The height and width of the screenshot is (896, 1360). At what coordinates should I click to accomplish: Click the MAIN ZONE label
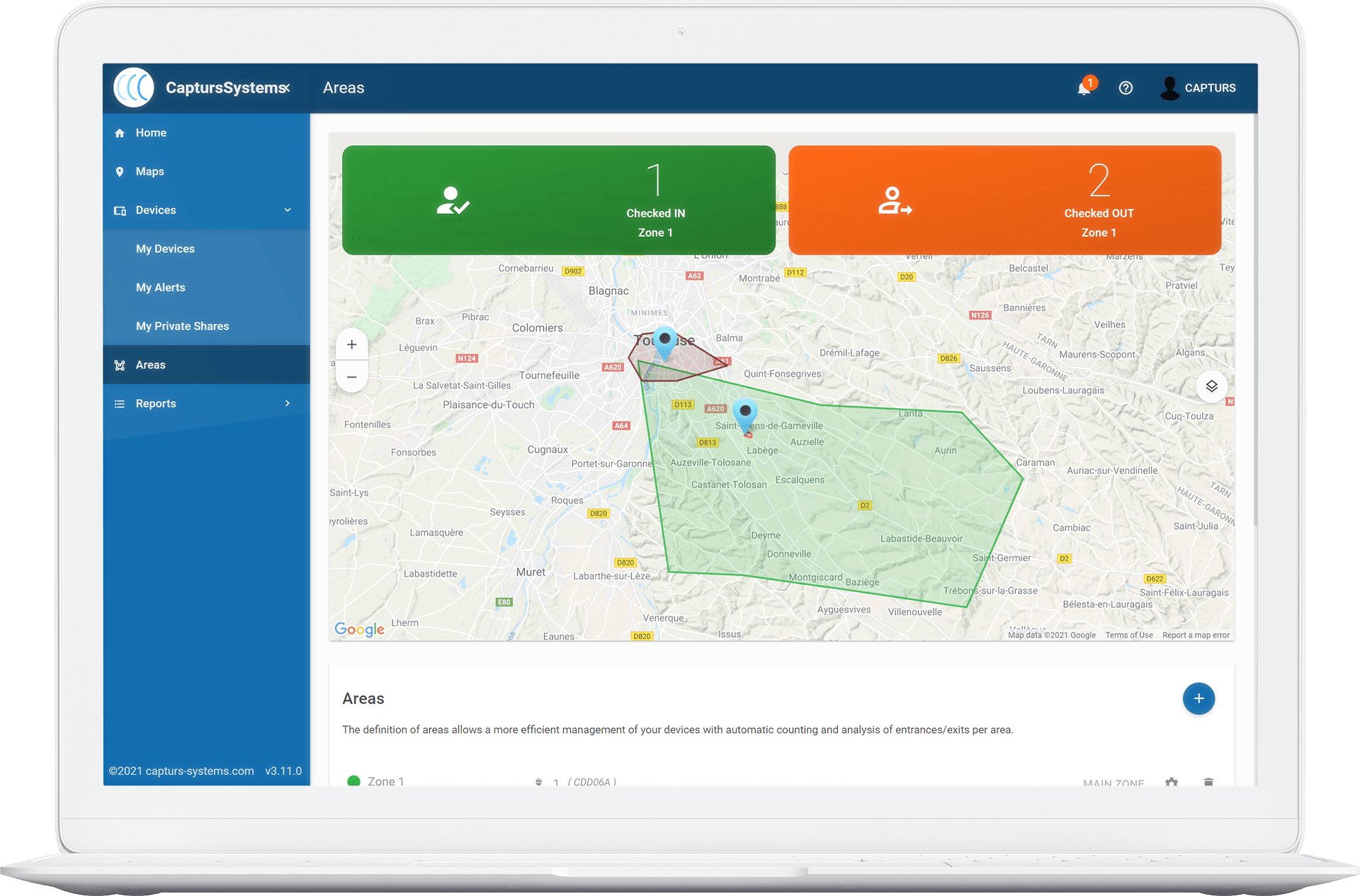pos(1113,782)
